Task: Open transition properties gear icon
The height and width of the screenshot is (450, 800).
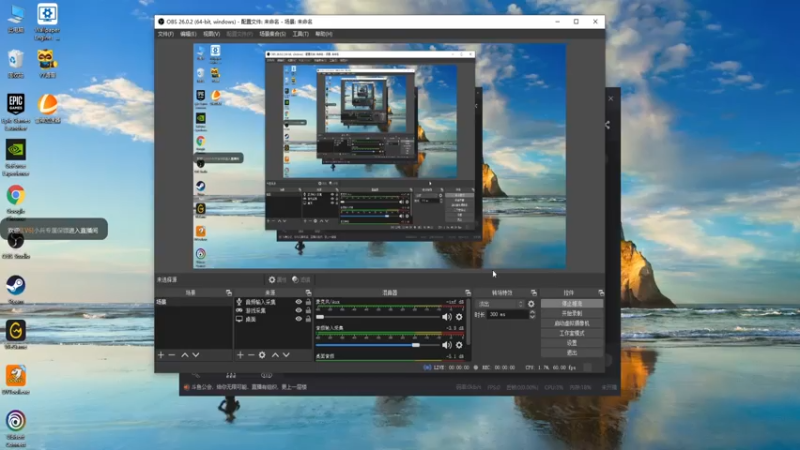Action: point(531,304)
